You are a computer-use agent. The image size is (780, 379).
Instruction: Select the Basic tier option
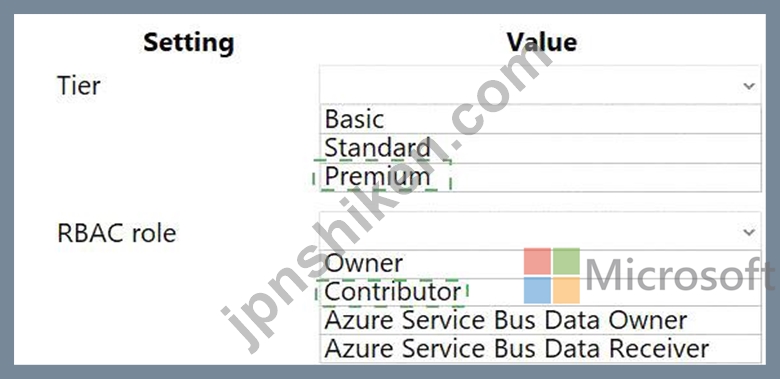coord(540,119)
